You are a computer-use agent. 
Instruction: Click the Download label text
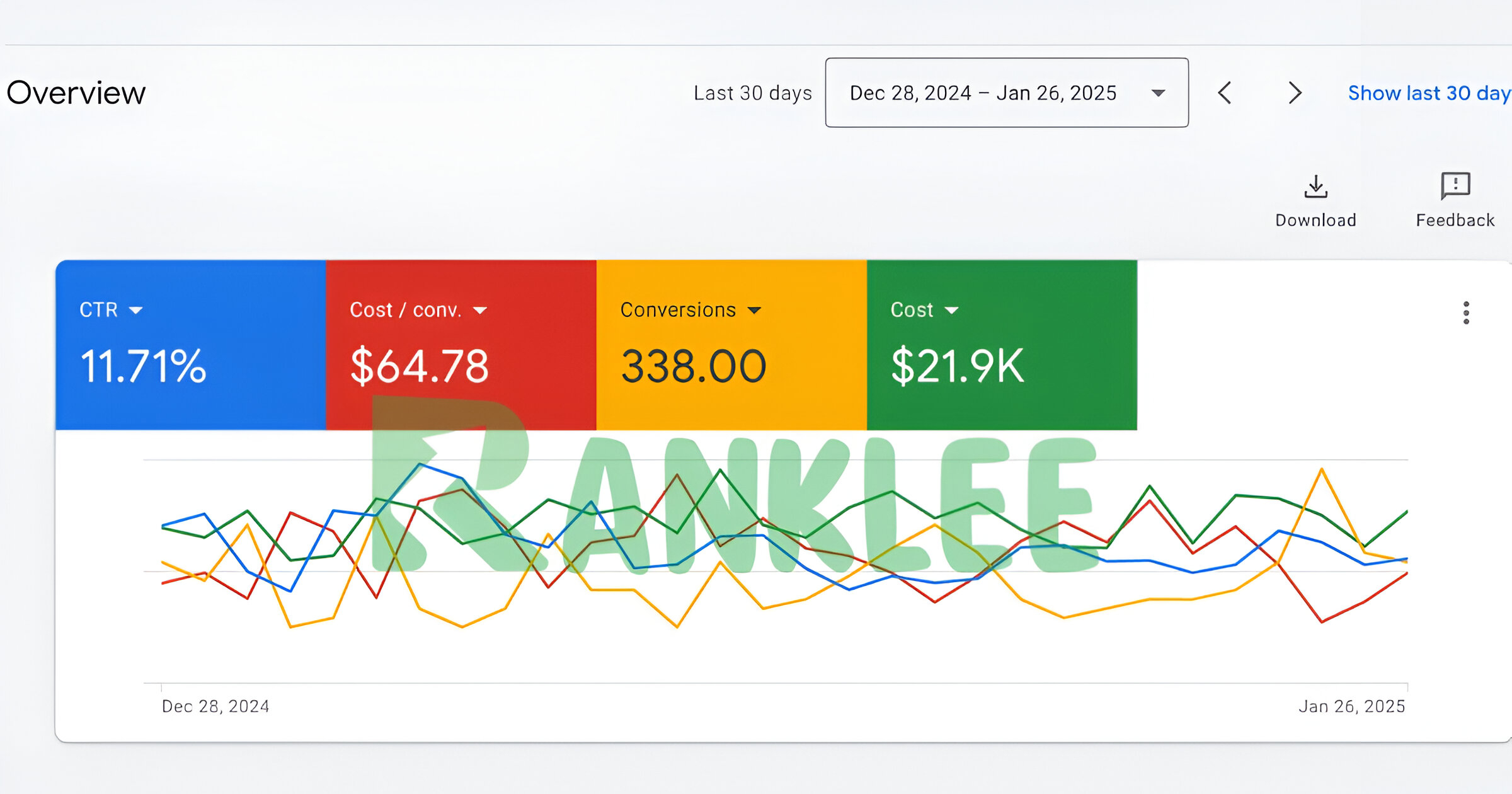coord(1315,221)
